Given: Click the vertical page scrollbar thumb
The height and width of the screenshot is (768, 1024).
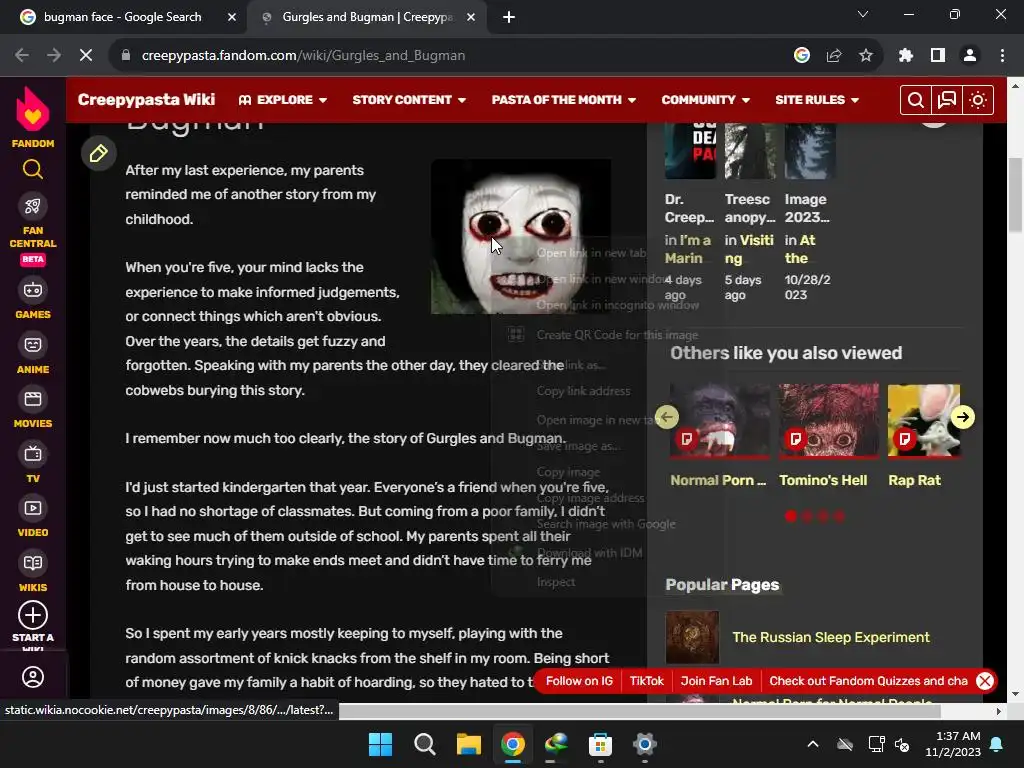Looking at the screenshot, I should [x=1014, y=195].
